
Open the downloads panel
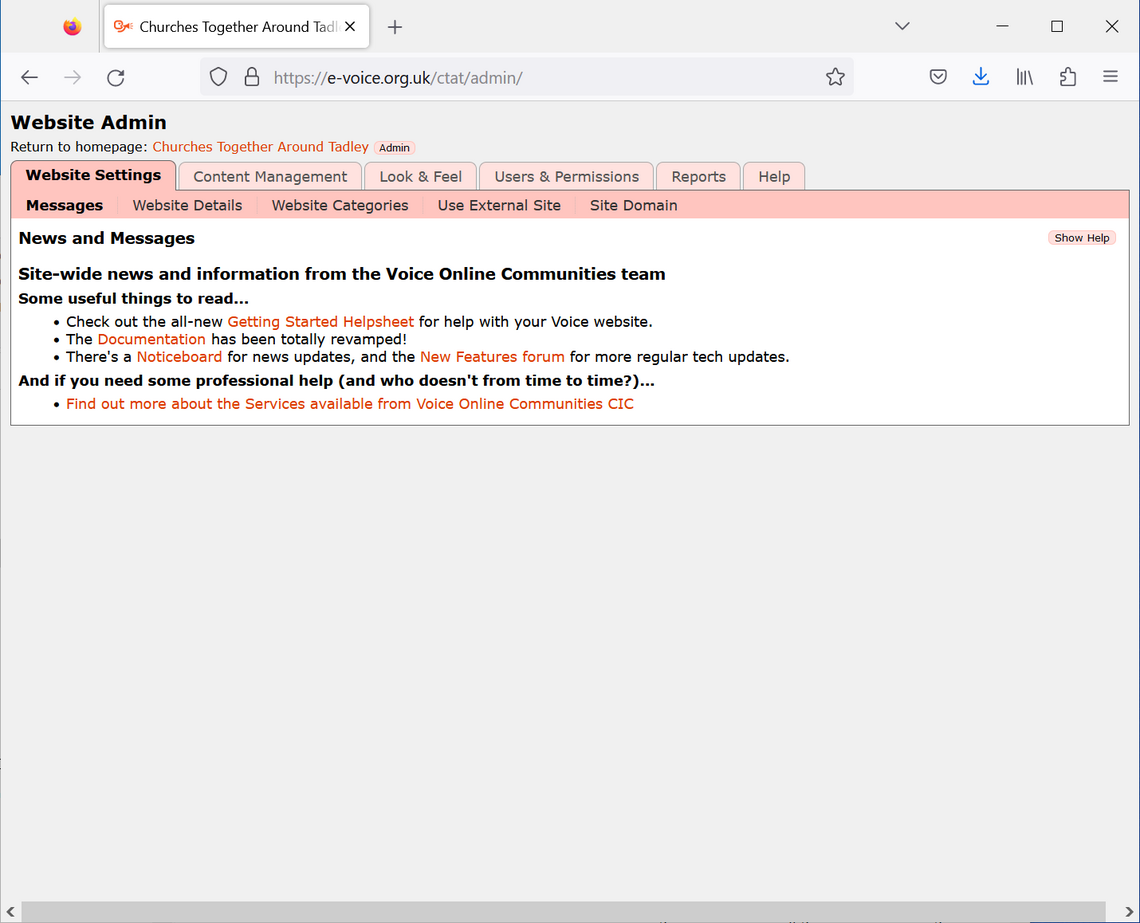[x=981, y=77]
